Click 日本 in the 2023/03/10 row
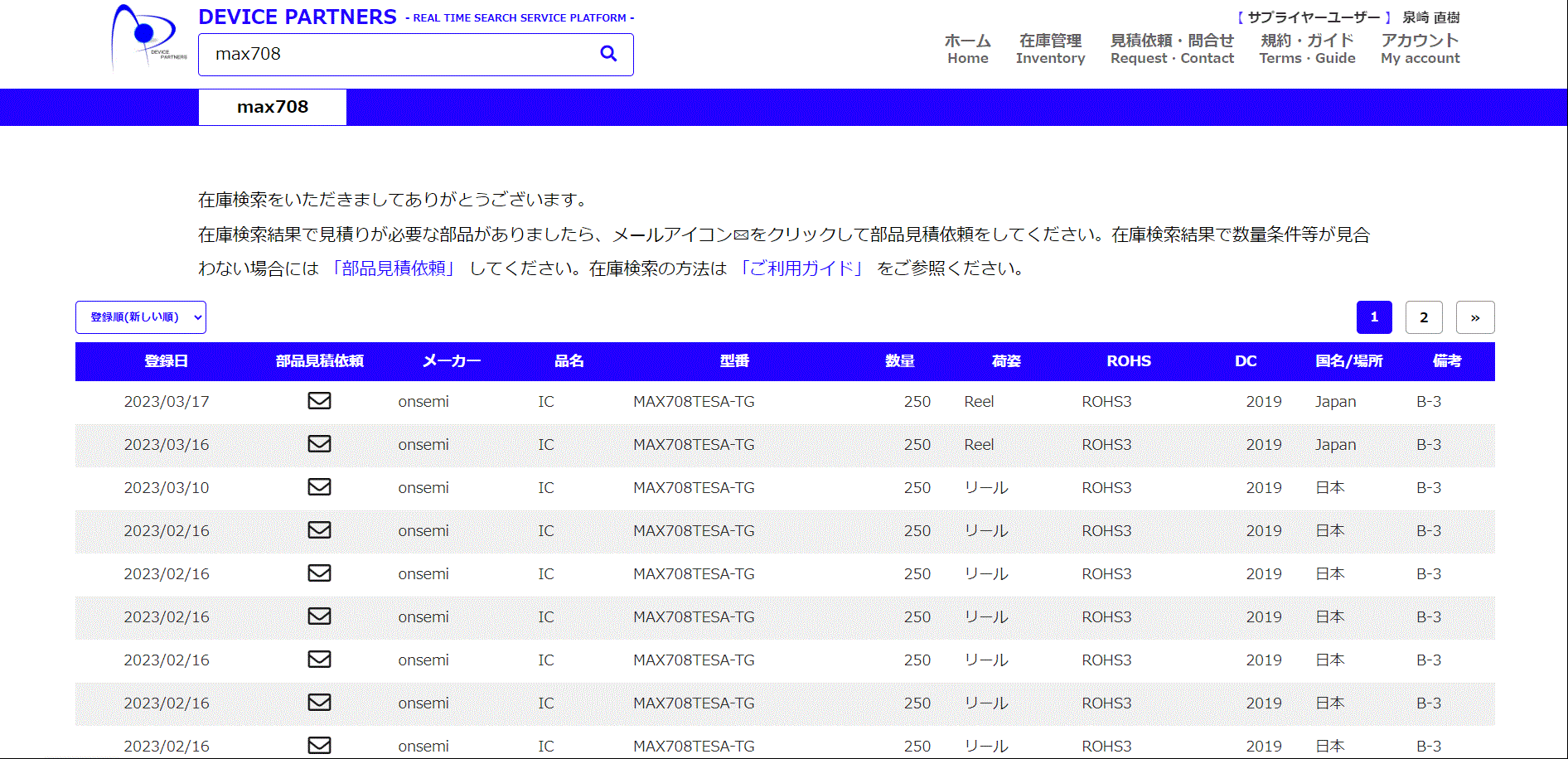The width and height of the screenshot is (1568, 759). pos(1330,488)
